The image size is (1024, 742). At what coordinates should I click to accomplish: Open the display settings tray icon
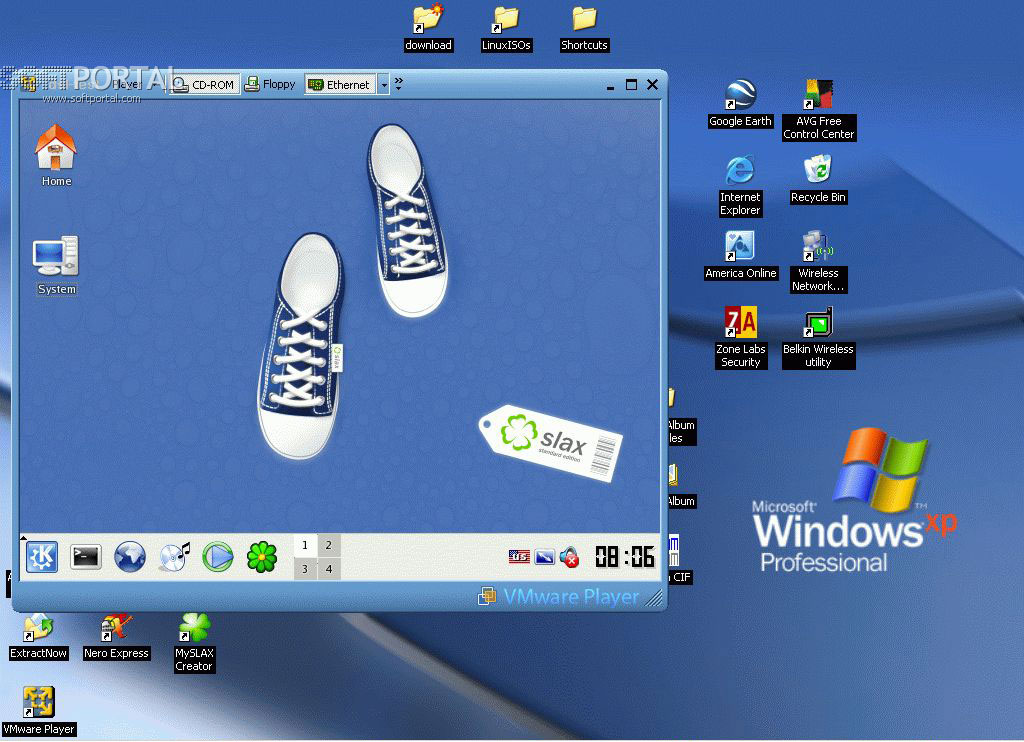[545, 557]
